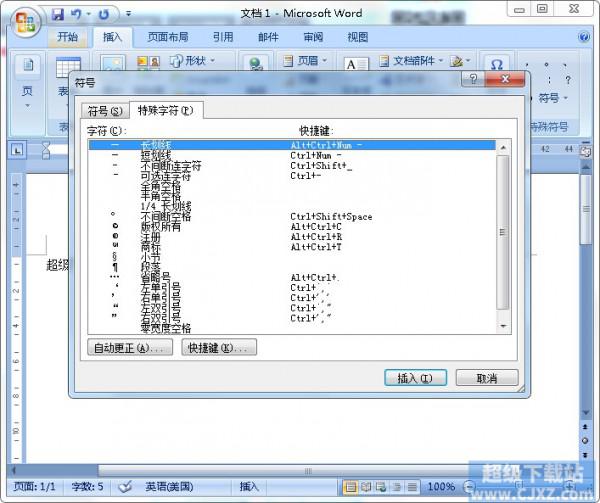Click character list scrollbar thumb

tap(502, 232)
